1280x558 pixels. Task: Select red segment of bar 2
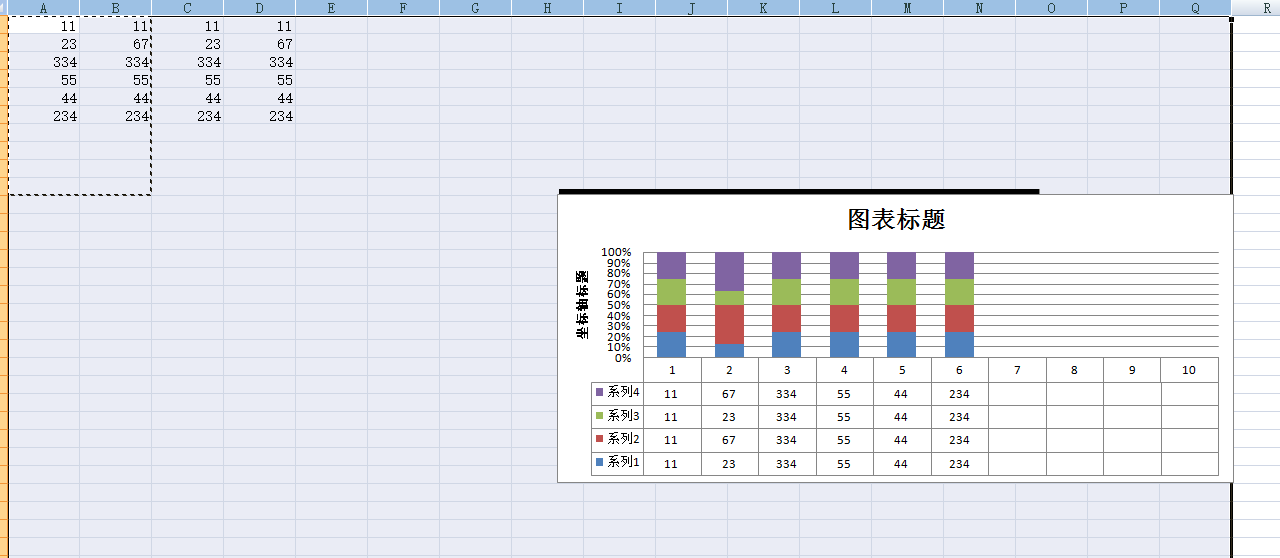pos(729,325)
